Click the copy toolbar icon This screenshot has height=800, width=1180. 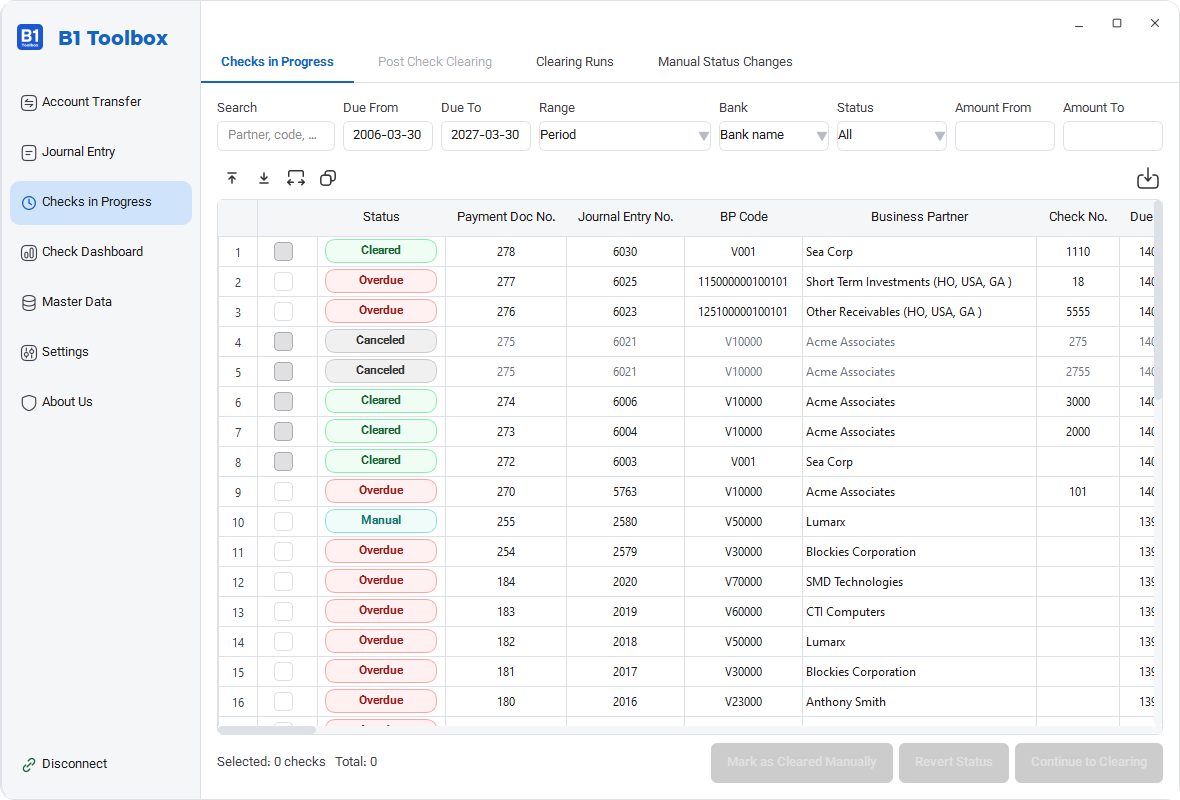point(328,178)
